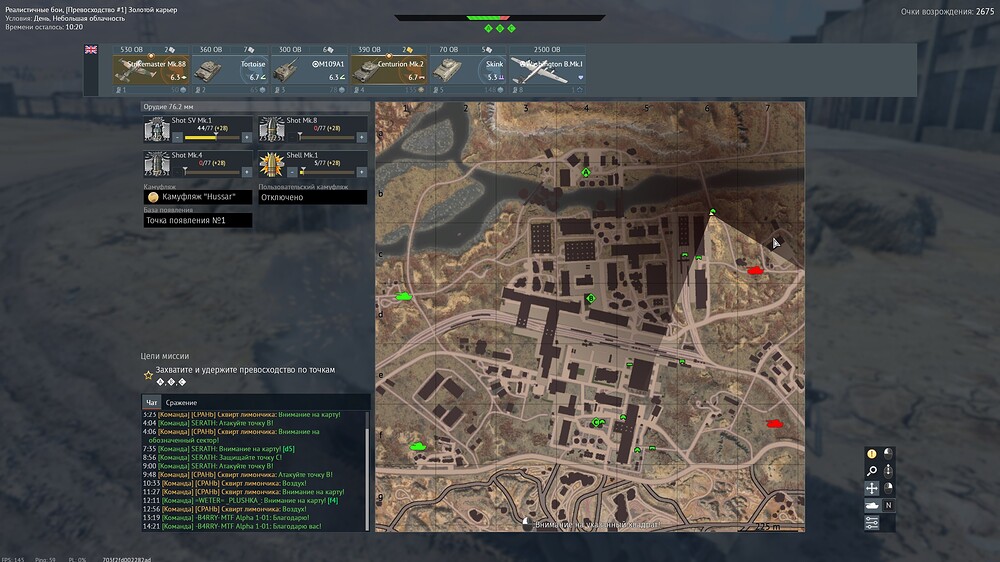Image resolution: width=1000 pixels, height=562 pixels.
Task: Toggle the tank vehicle map filter
Action: click(x=872, y=505)
